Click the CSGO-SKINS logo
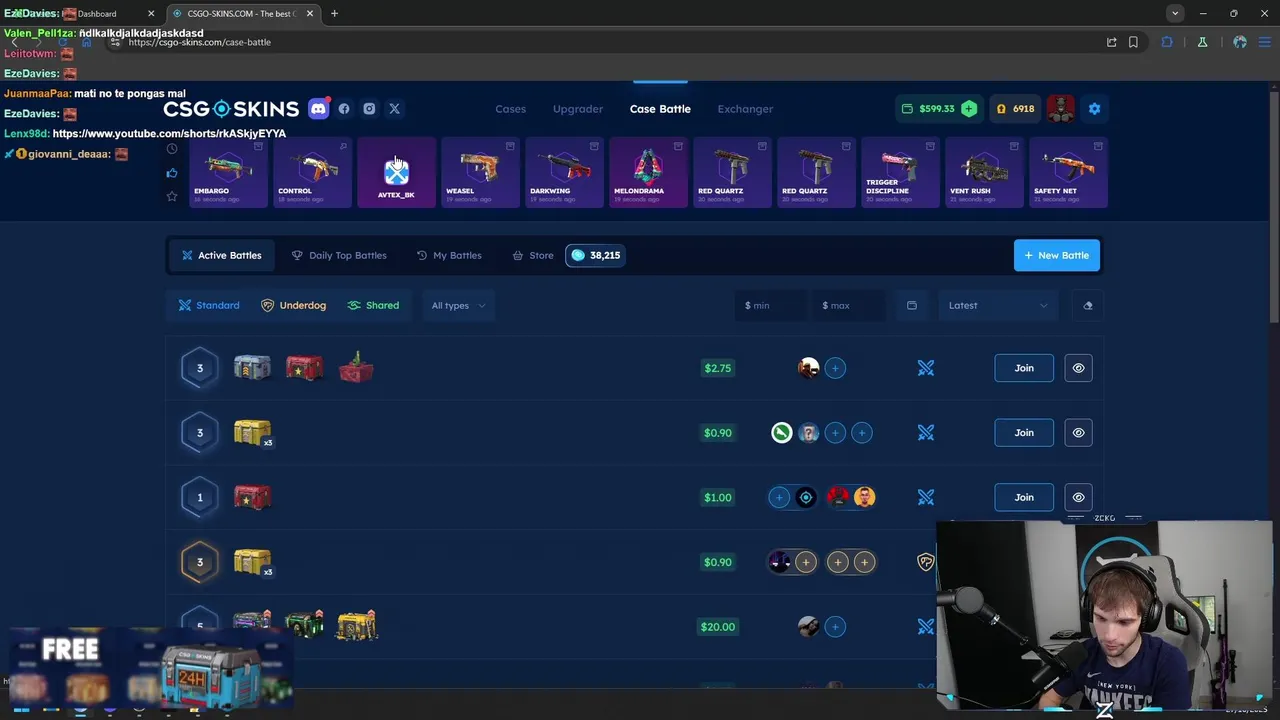Image resolution: width=1280 pixels, height=720 pixels. (x=231, y=109)
